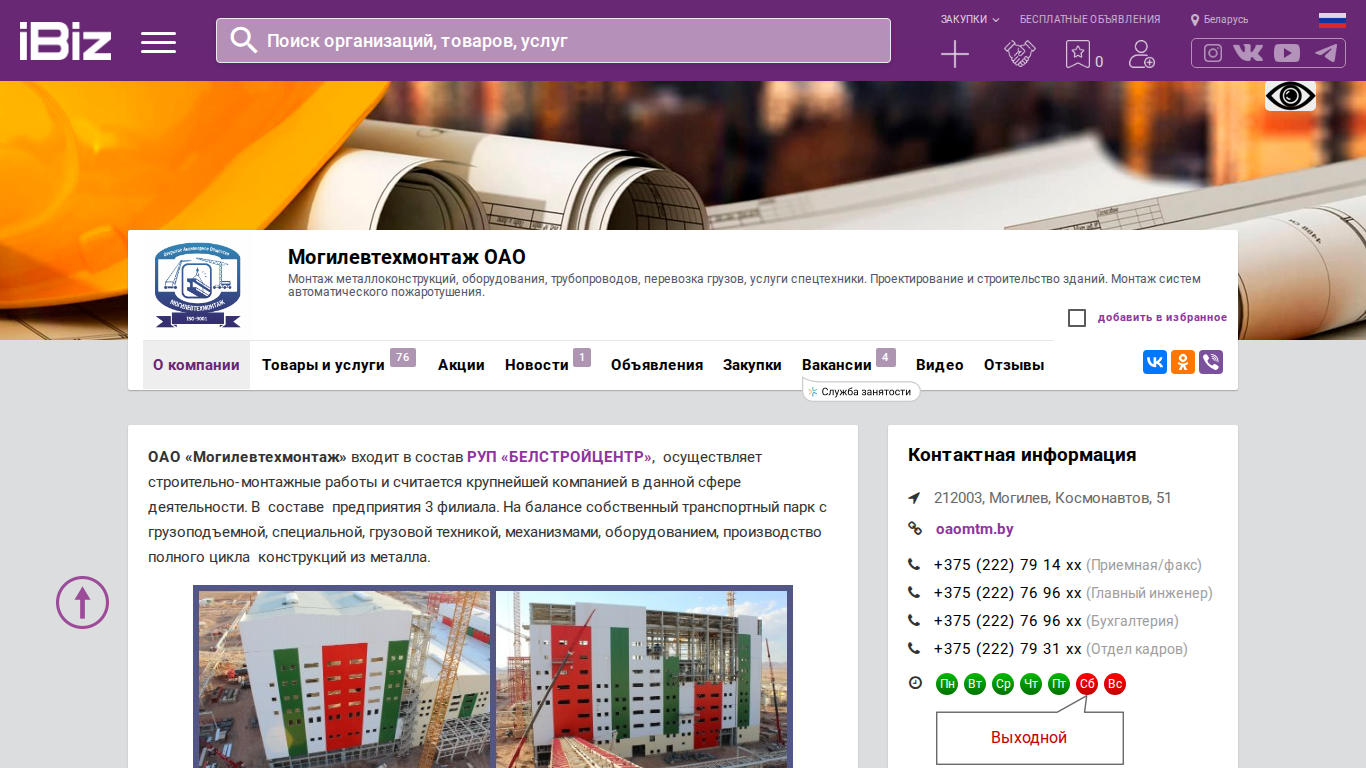
Task: Select the Вт weekday circle
Action: 975,684
